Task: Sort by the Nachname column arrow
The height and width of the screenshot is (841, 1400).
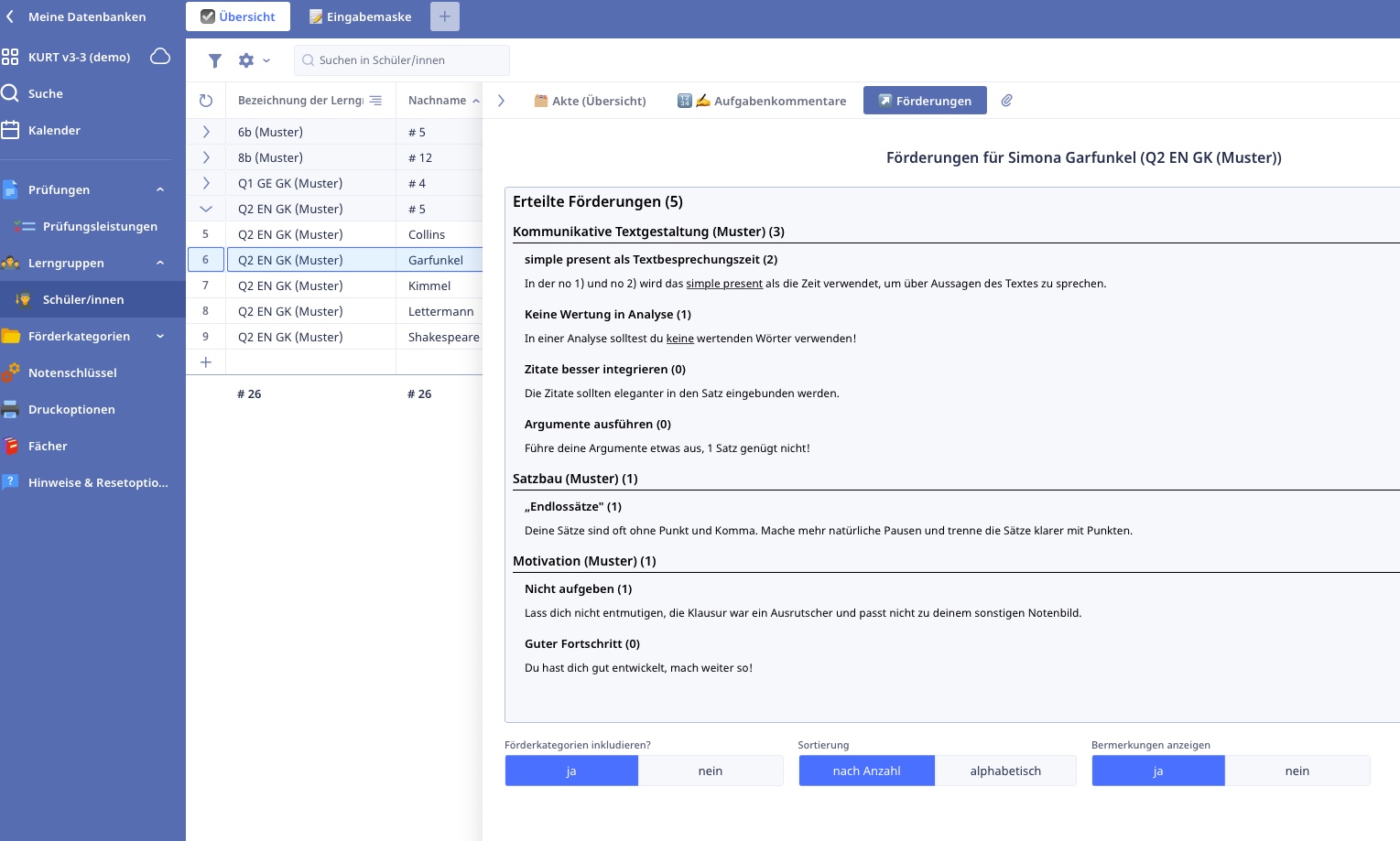Action: tap(476, 101)
